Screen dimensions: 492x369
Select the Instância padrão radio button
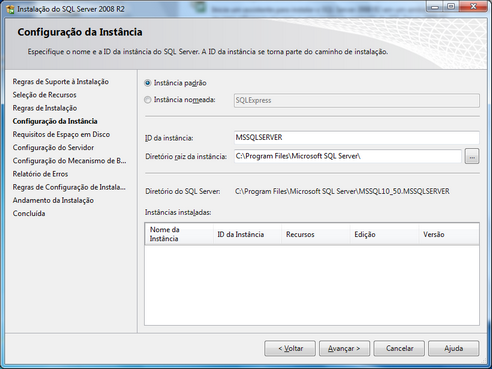tap(148, 83)
